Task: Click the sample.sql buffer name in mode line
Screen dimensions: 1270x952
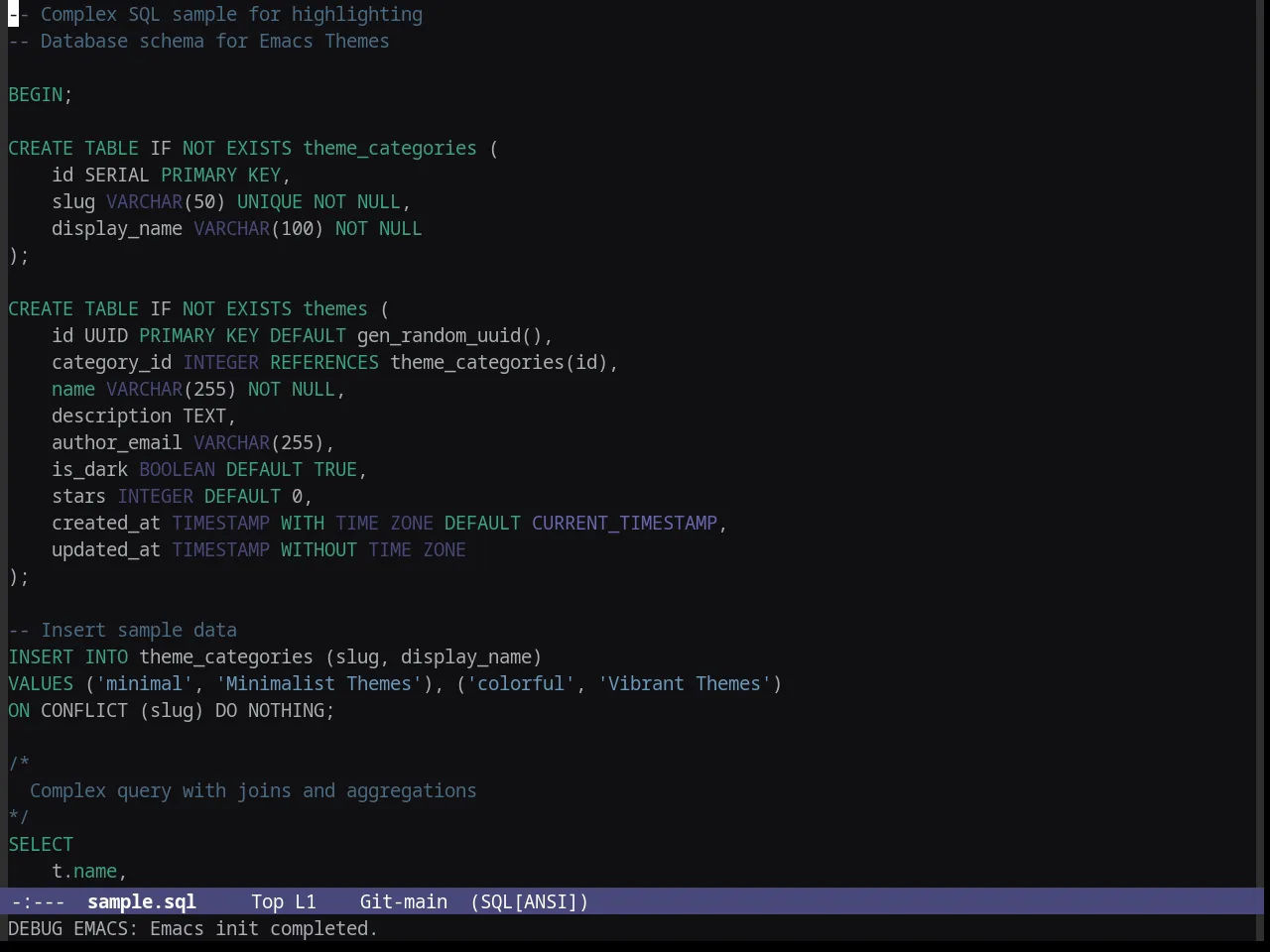Action: (x=141, y=901)
